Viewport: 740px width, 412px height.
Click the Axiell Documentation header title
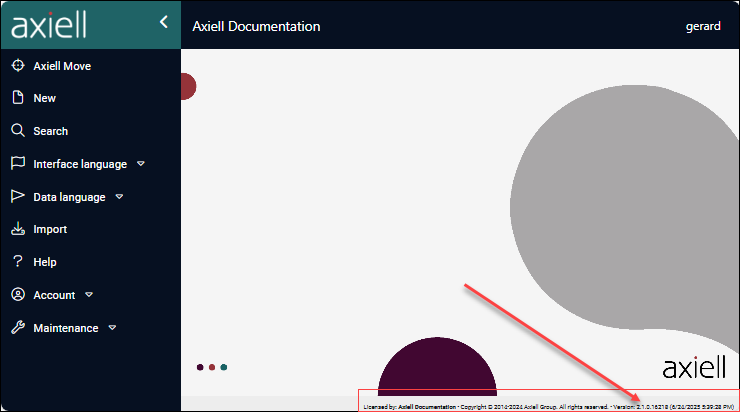coord(256,26)
